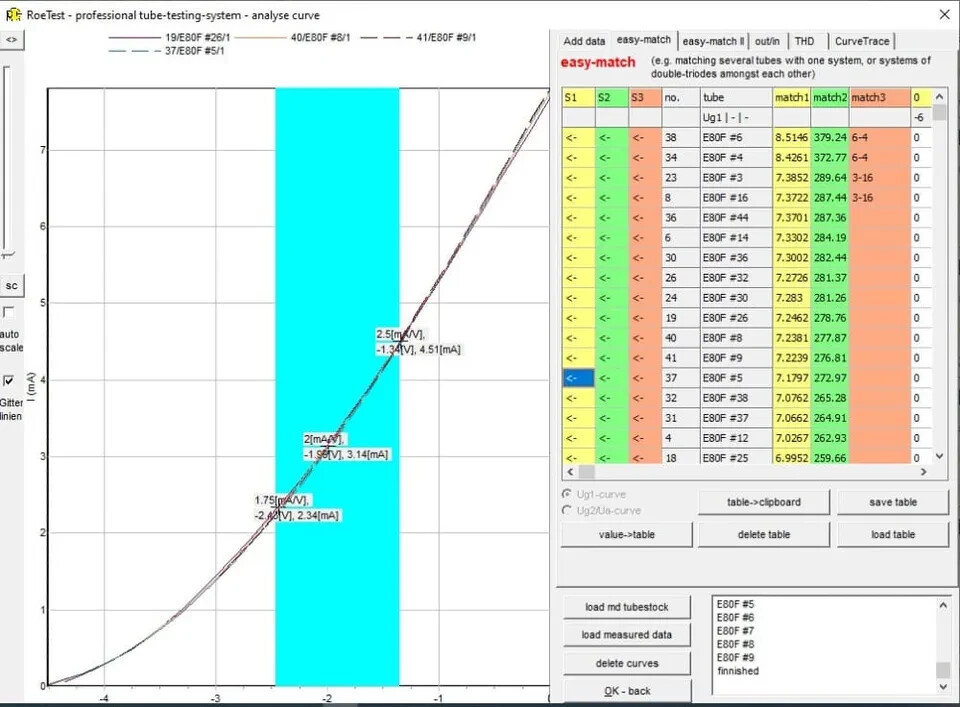960x707 pixels.
Task: Click the log list scroll down arrow
Action: pyautogui.click(x=943, y=687)
